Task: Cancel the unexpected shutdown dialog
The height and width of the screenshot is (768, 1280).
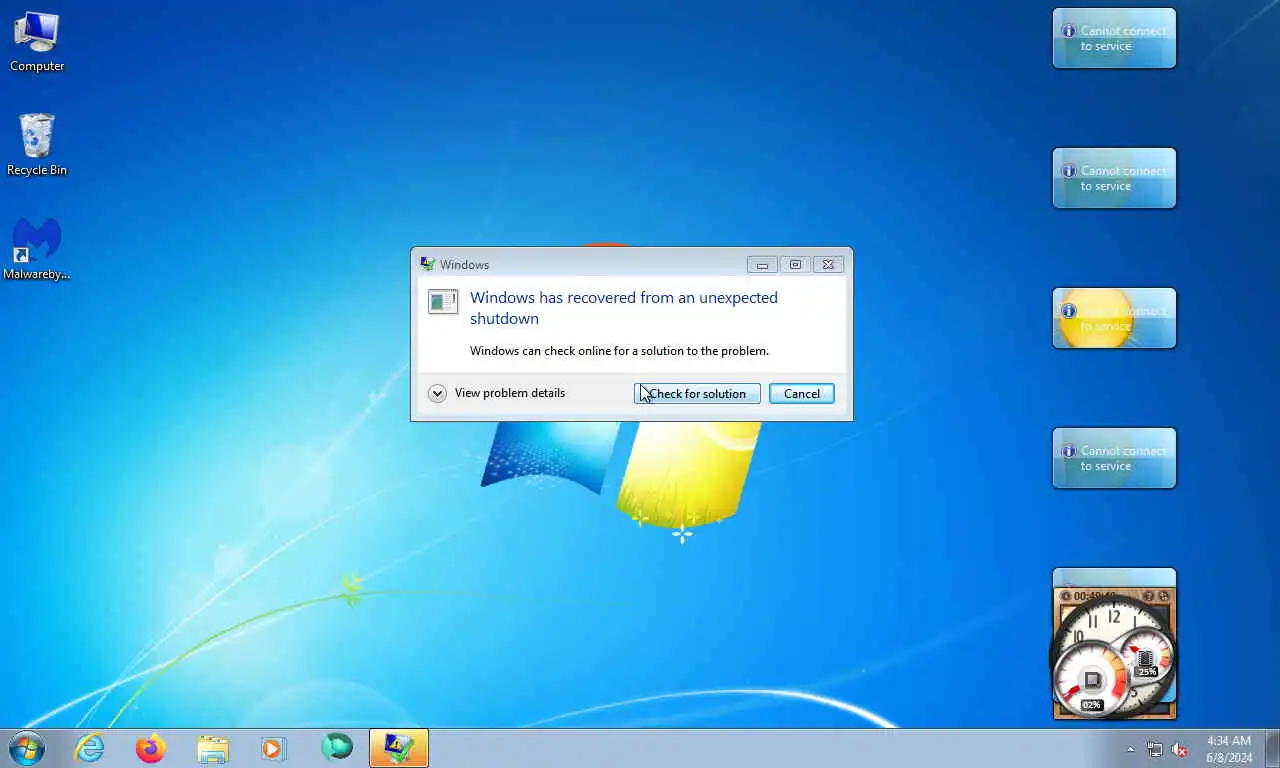Action: pyautogui.click(x=801, y=393)
